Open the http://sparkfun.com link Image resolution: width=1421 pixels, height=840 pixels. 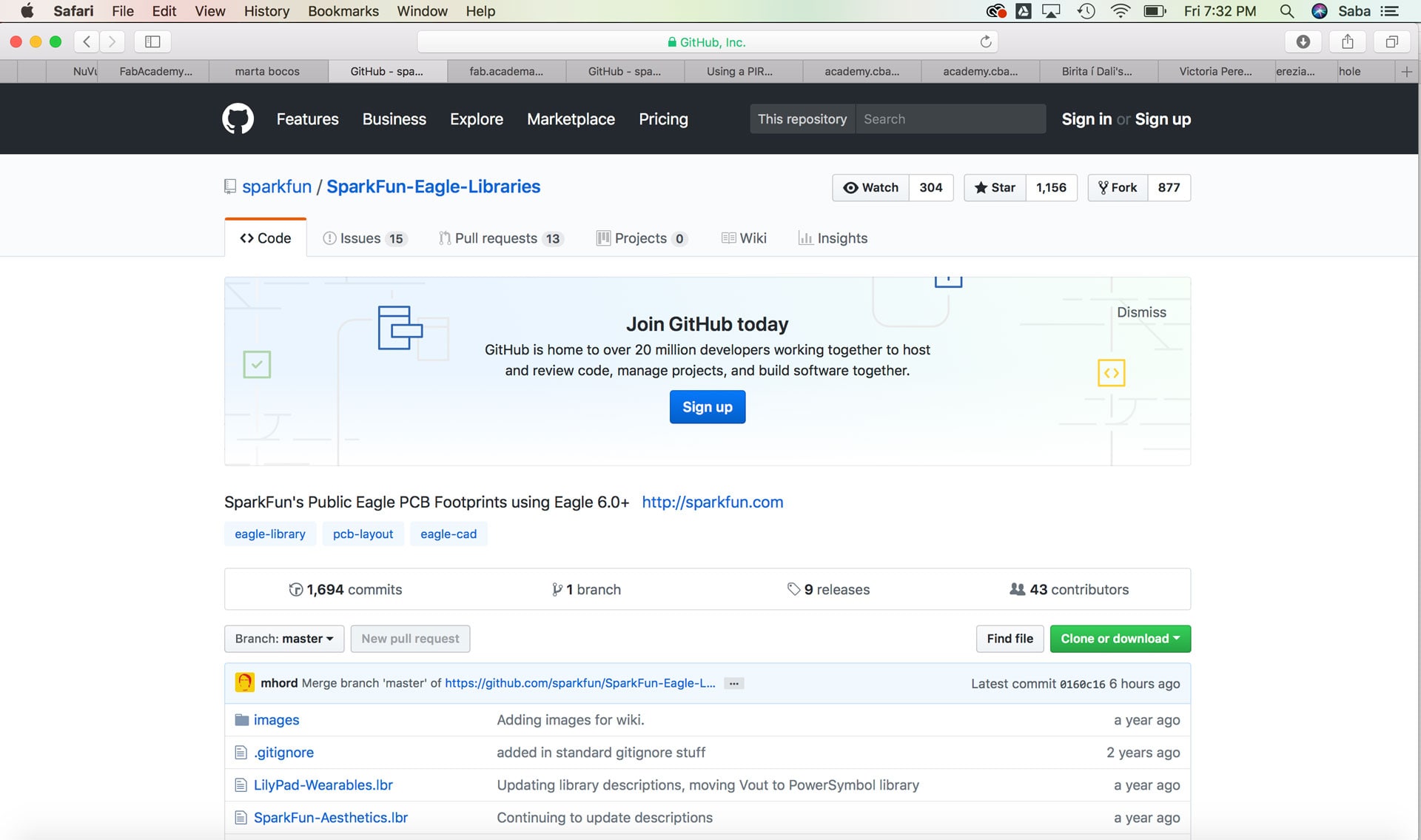[712, 502]
